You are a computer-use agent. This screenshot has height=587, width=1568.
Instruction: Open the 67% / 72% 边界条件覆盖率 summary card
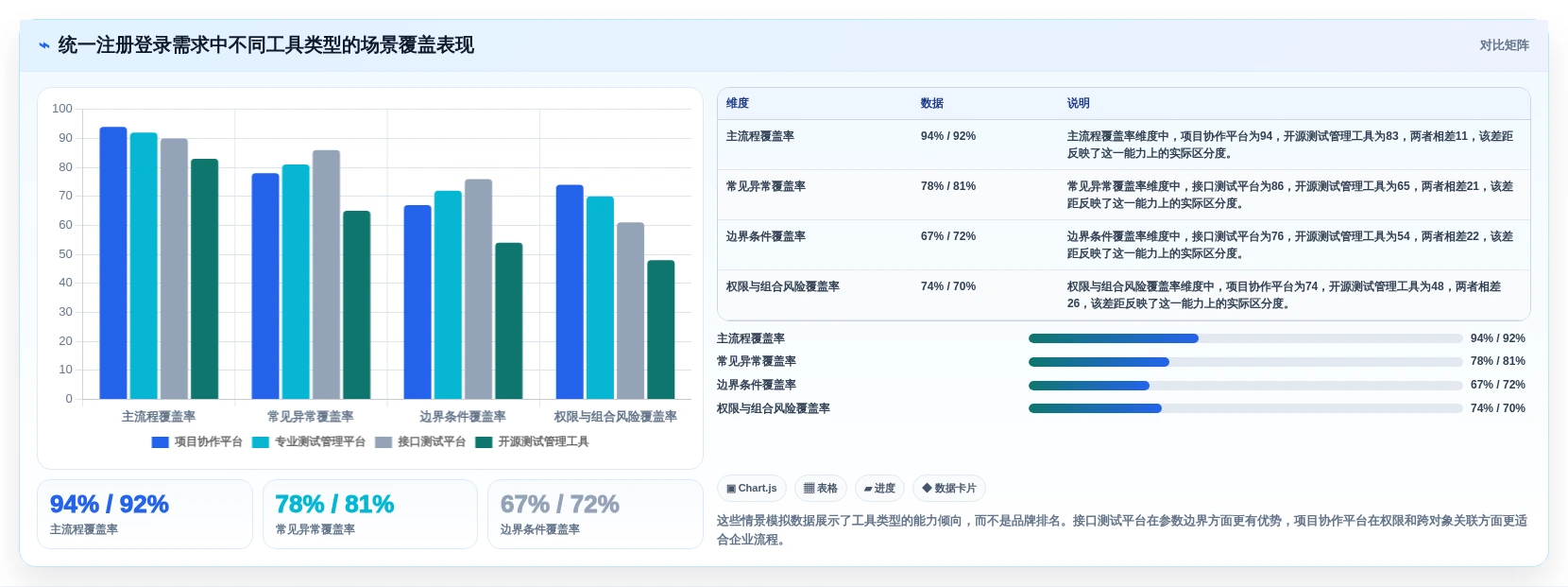[595, 513]
